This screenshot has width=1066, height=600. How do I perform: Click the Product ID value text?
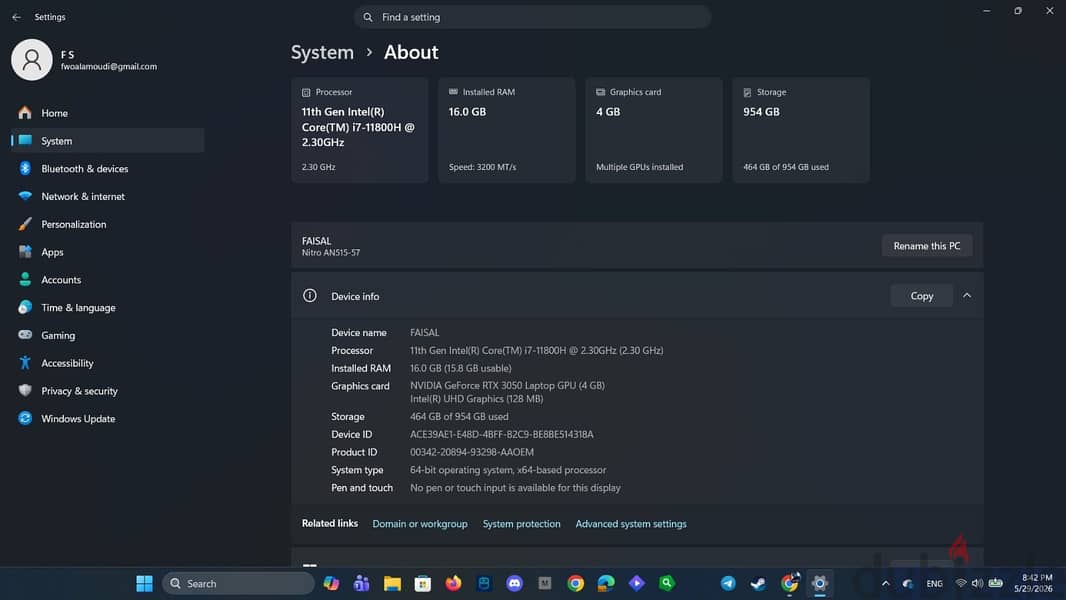point(472,452)
